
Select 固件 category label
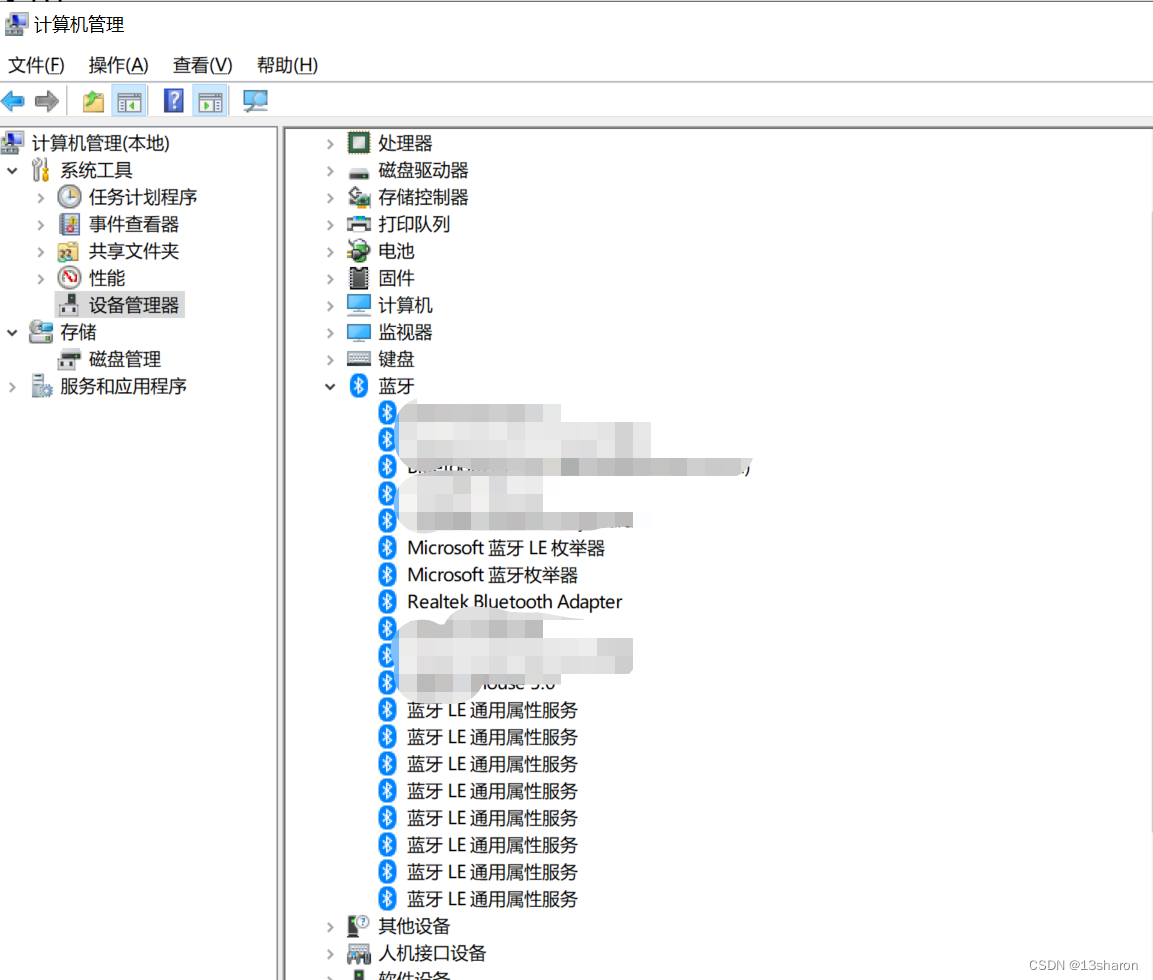pos(396,278)
